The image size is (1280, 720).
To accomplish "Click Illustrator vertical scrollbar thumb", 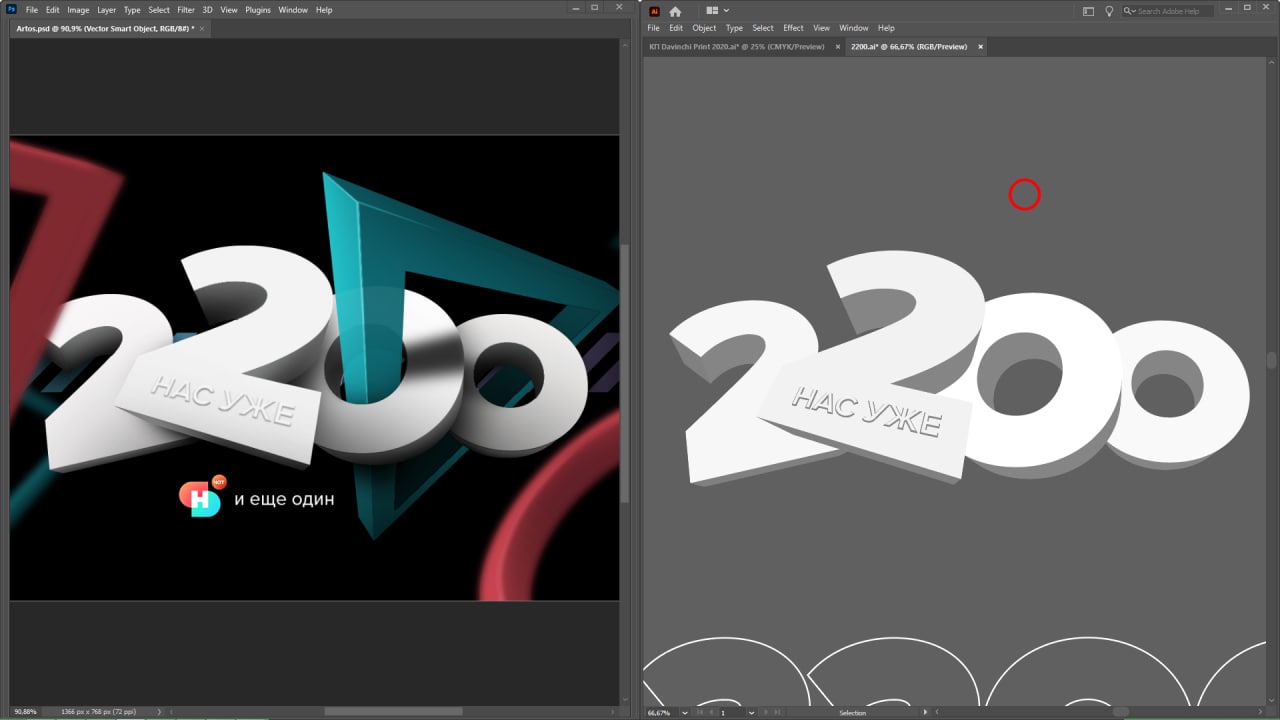I will click(1272, 361).
